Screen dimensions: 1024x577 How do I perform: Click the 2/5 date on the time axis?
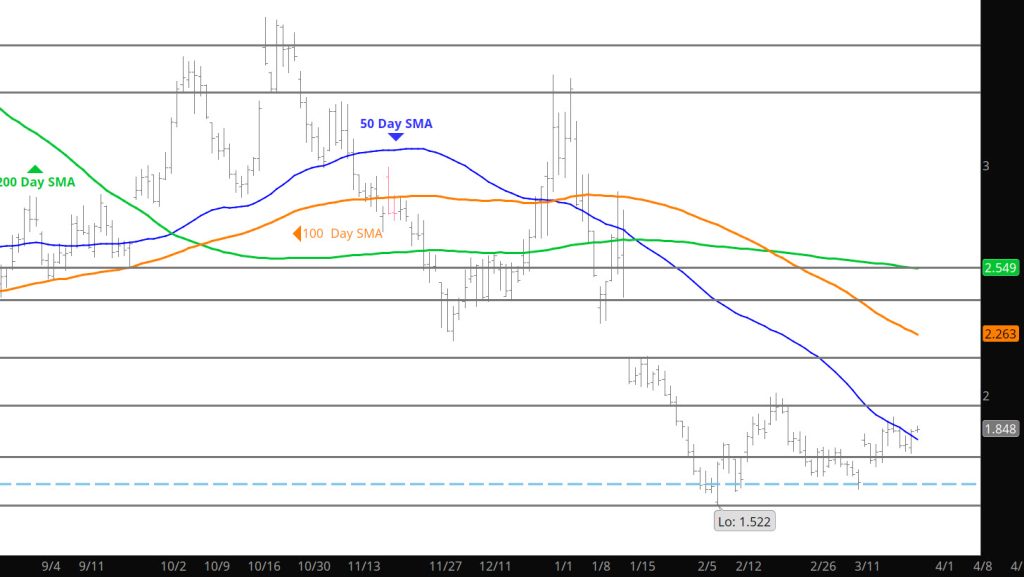click(706, 565)
